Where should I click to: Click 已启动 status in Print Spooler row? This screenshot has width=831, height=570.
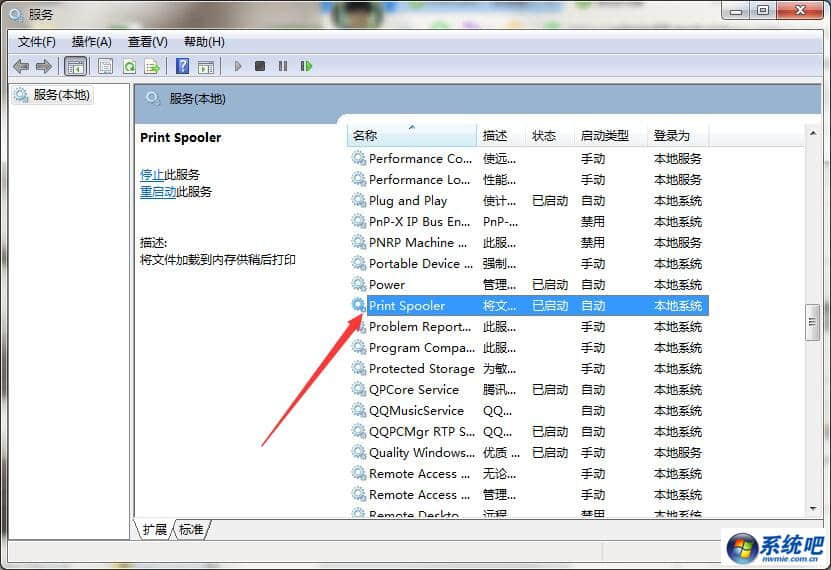pos(550,306)
